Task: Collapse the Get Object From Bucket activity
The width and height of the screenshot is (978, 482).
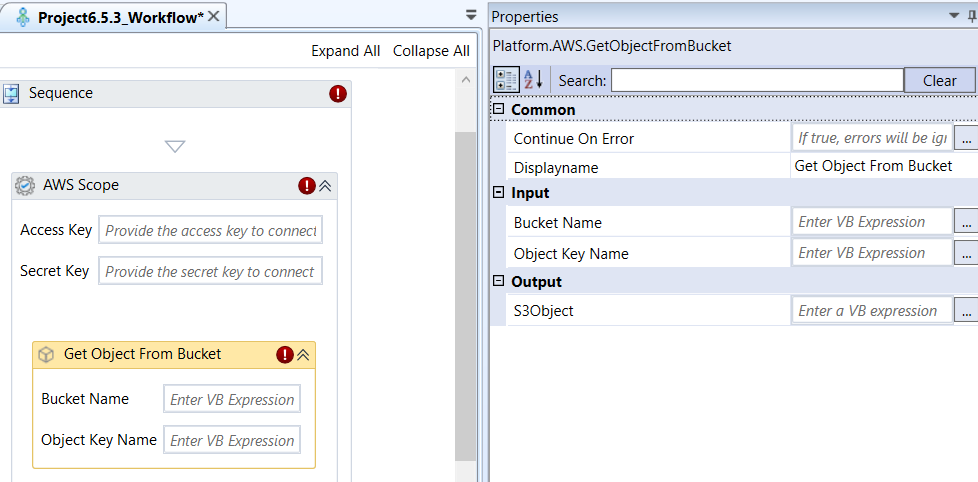Action: point(303,355)
